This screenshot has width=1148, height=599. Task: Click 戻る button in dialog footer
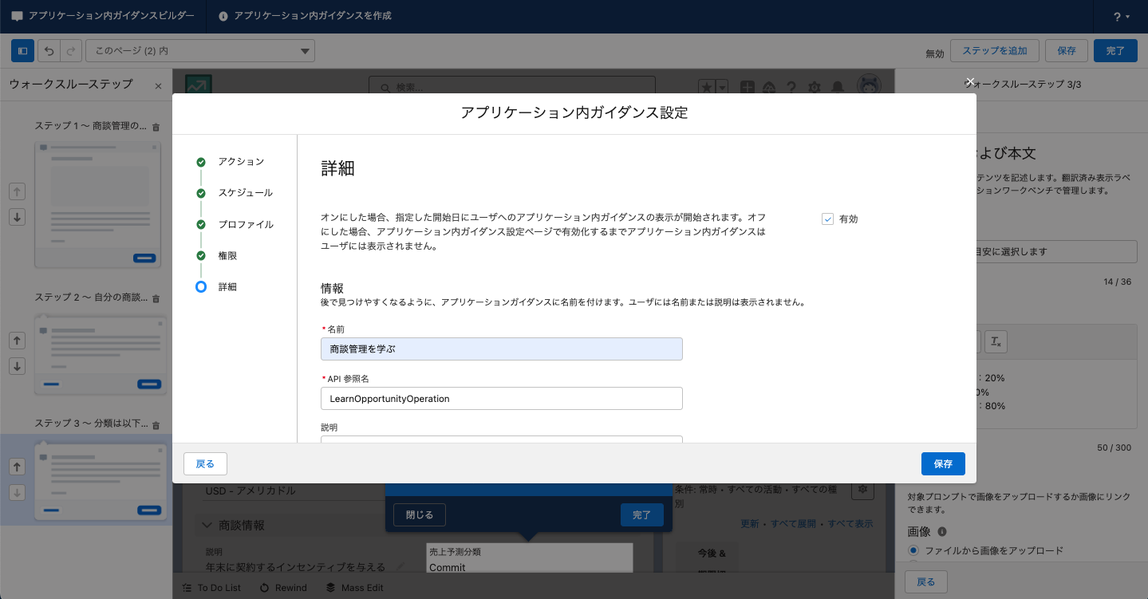coord(205,464)
